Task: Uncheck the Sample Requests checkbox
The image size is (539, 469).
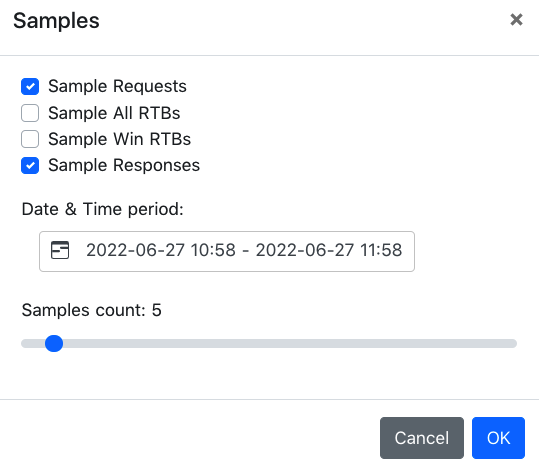Action: point(30,86)
